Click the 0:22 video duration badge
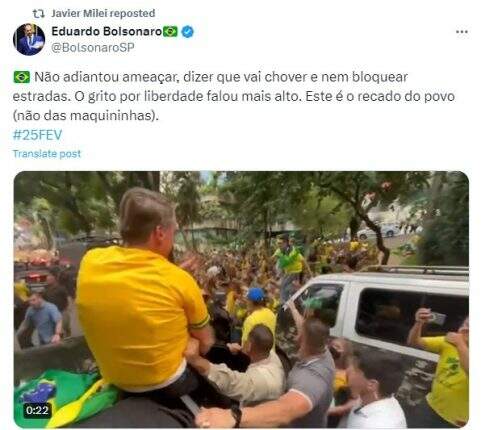 click(x=37, y=410)
